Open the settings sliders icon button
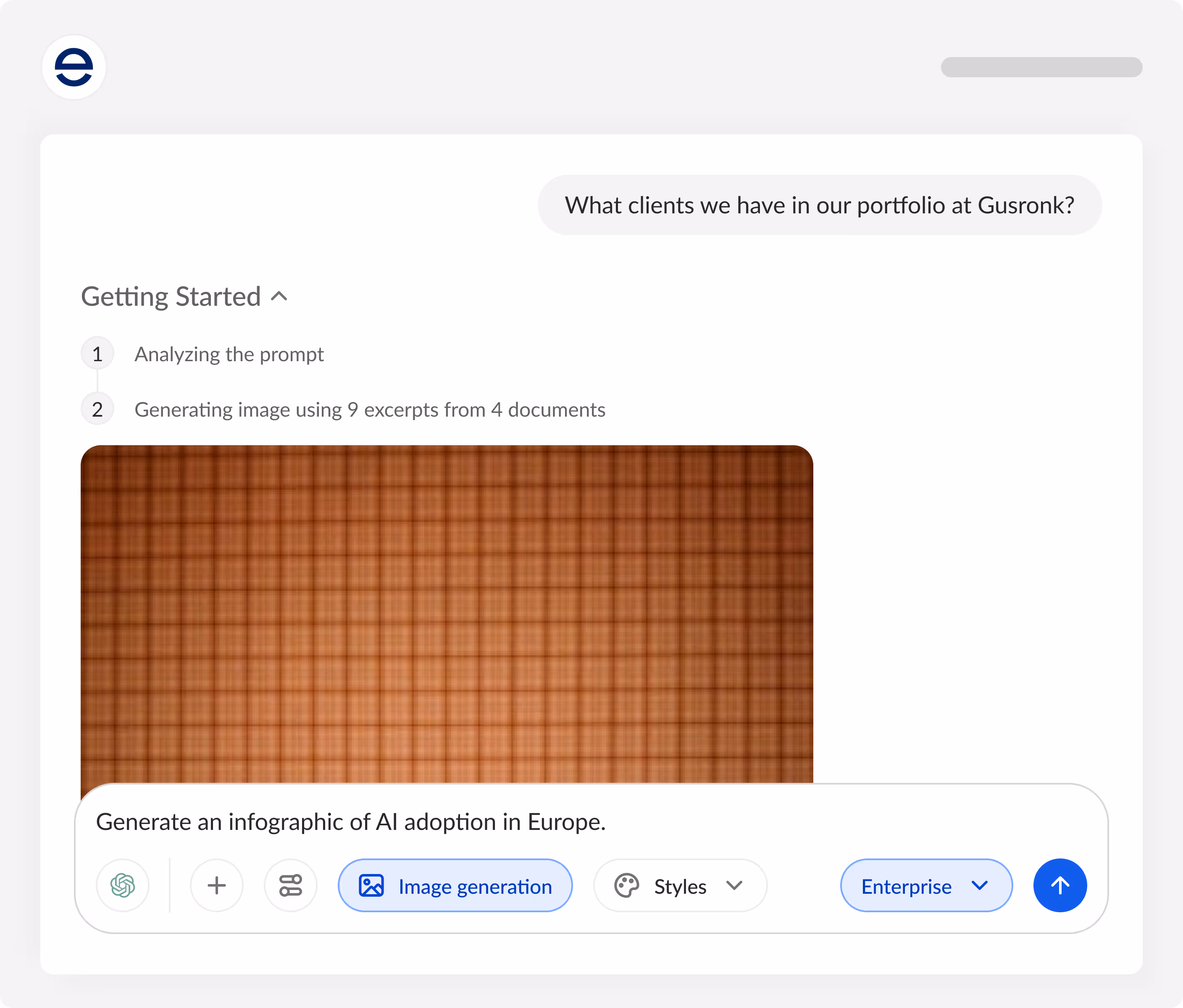Viewport: 1183px width, 1008px height. click(x=290, y=885)
